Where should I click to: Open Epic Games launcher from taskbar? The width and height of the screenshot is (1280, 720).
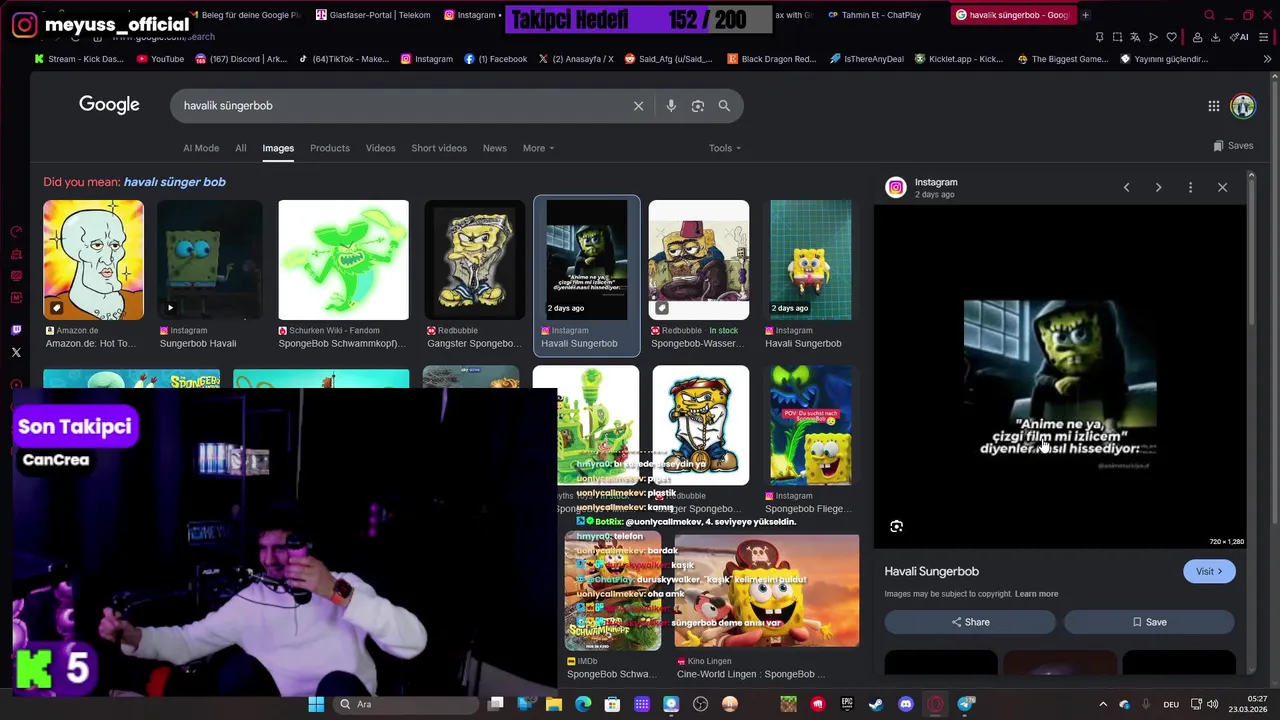[x=847, y=704]
